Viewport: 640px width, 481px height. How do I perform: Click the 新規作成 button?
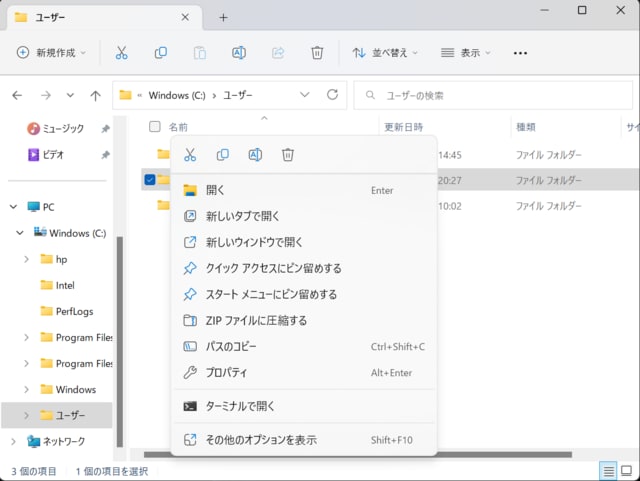pos(51,53)
